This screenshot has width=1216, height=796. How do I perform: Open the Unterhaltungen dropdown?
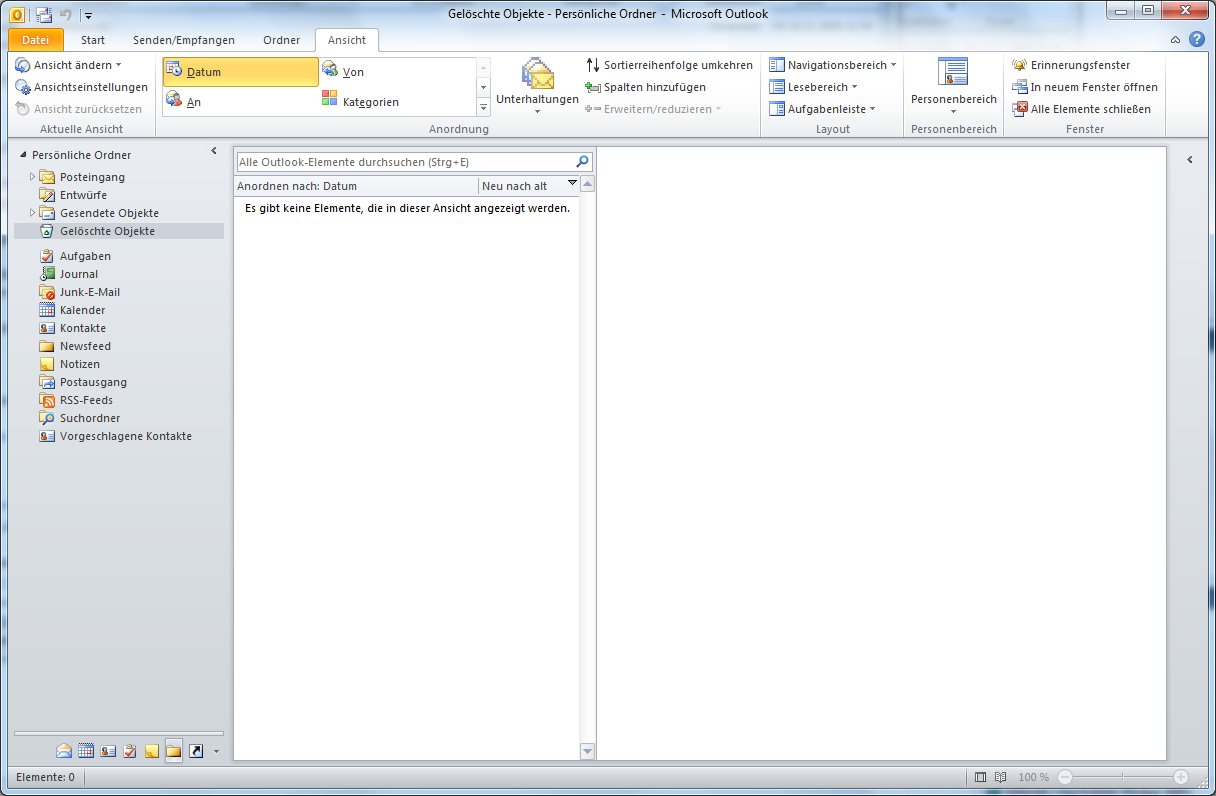click(537, 87)
